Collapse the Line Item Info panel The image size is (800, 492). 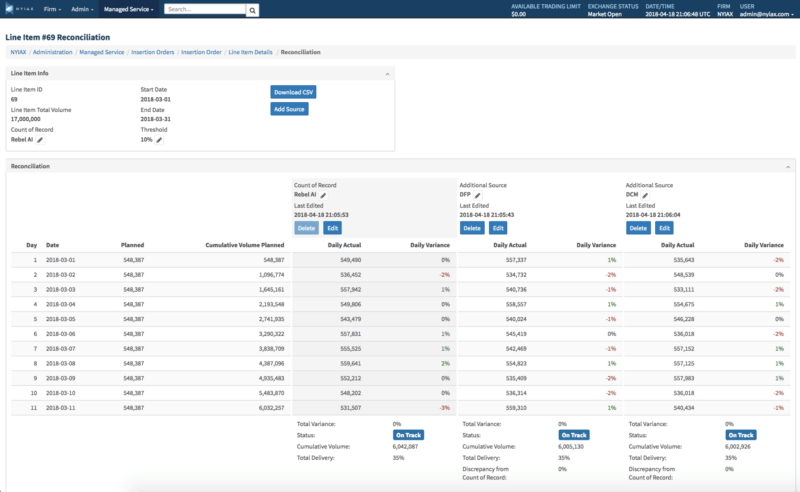(x=387, y=74)
